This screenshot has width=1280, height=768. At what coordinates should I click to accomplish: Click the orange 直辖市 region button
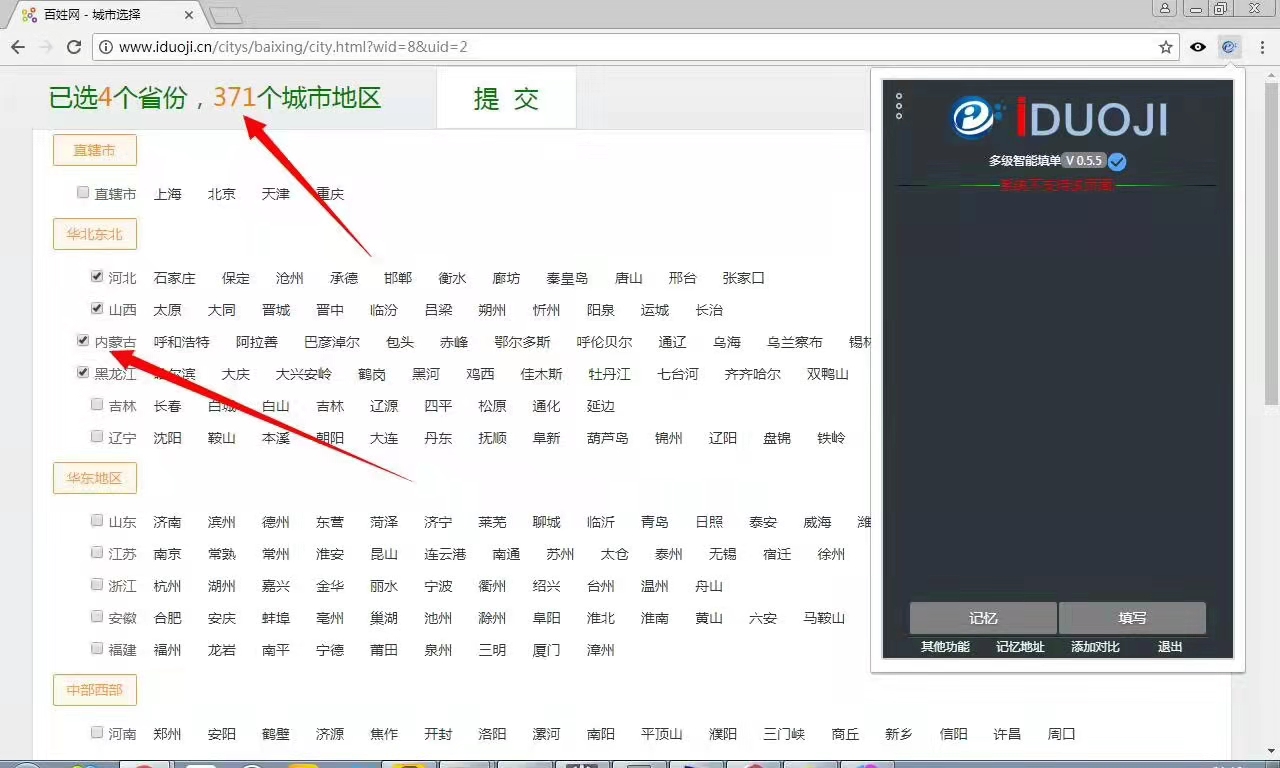(95, 150)
